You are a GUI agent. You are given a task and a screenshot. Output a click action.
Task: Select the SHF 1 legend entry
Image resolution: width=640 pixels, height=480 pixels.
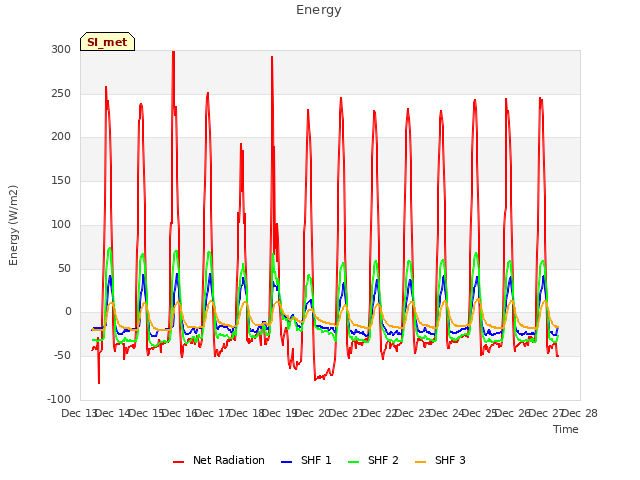click(x=306, y=460)
